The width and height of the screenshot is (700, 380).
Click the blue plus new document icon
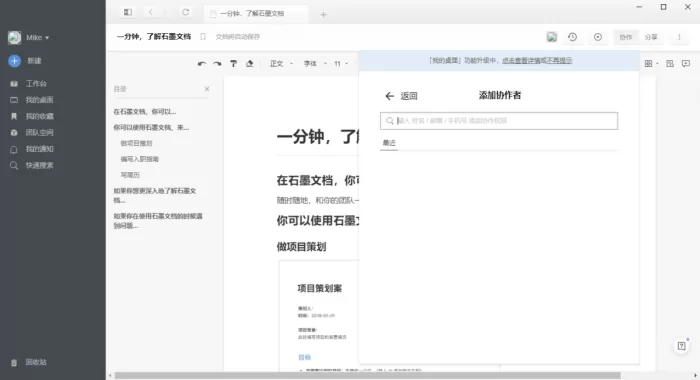pos(14,61)
